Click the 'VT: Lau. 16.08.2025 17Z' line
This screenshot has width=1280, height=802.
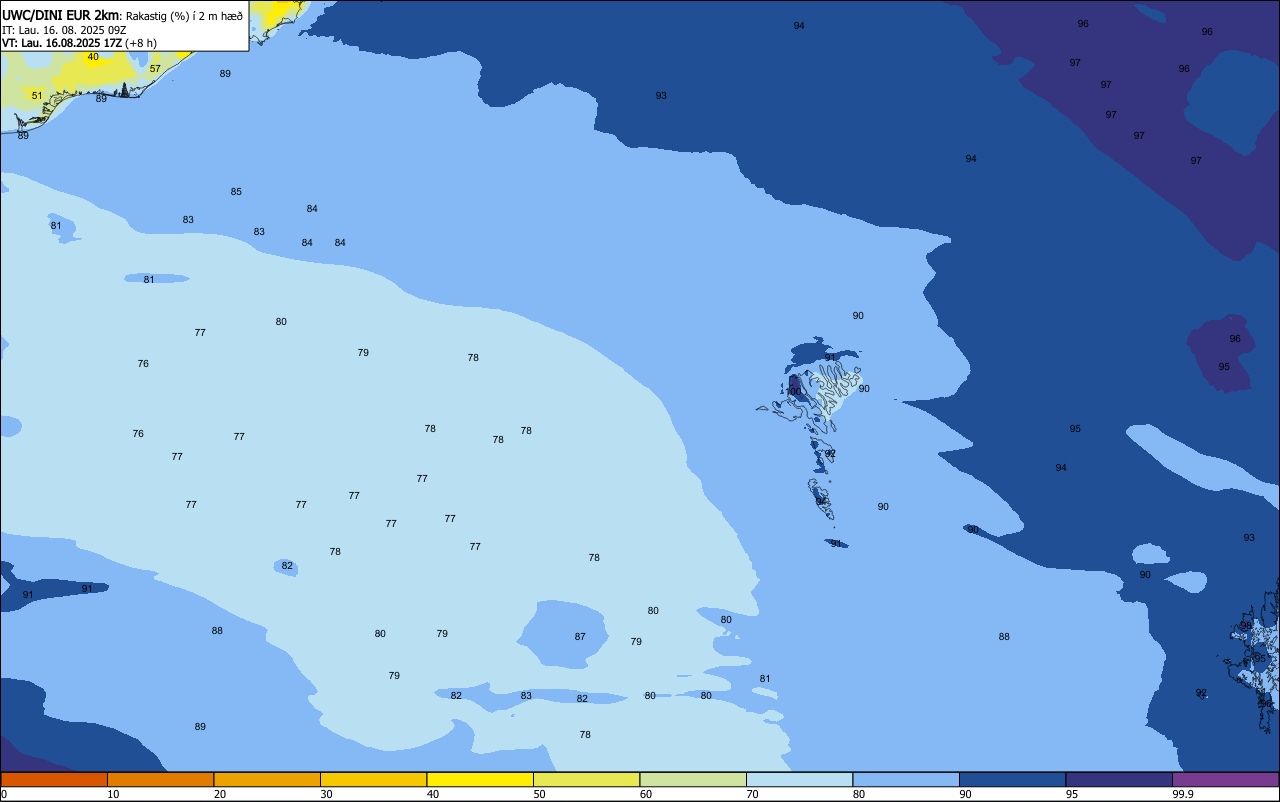click(62, 43)
